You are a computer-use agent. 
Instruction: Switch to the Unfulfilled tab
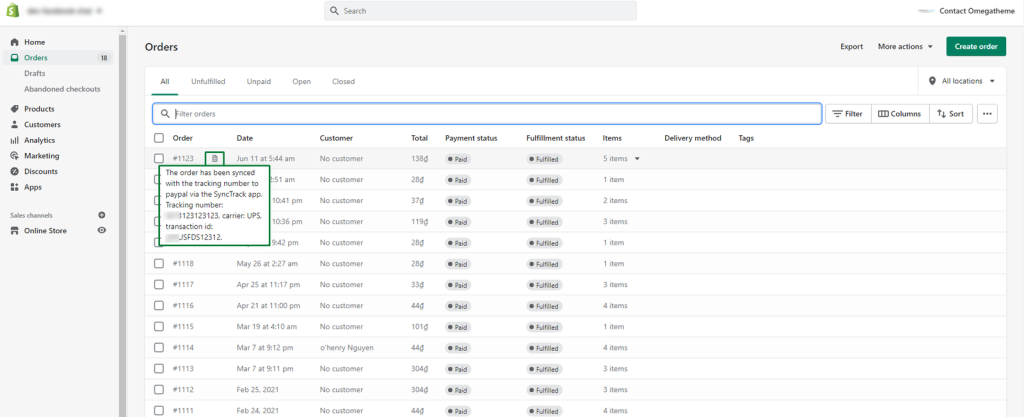click(208, 81)
